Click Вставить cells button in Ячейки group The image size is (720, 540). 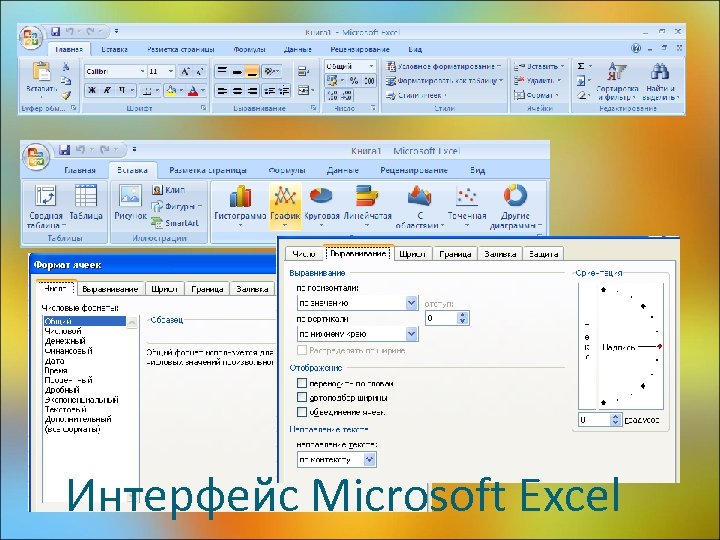click(539, 67)
